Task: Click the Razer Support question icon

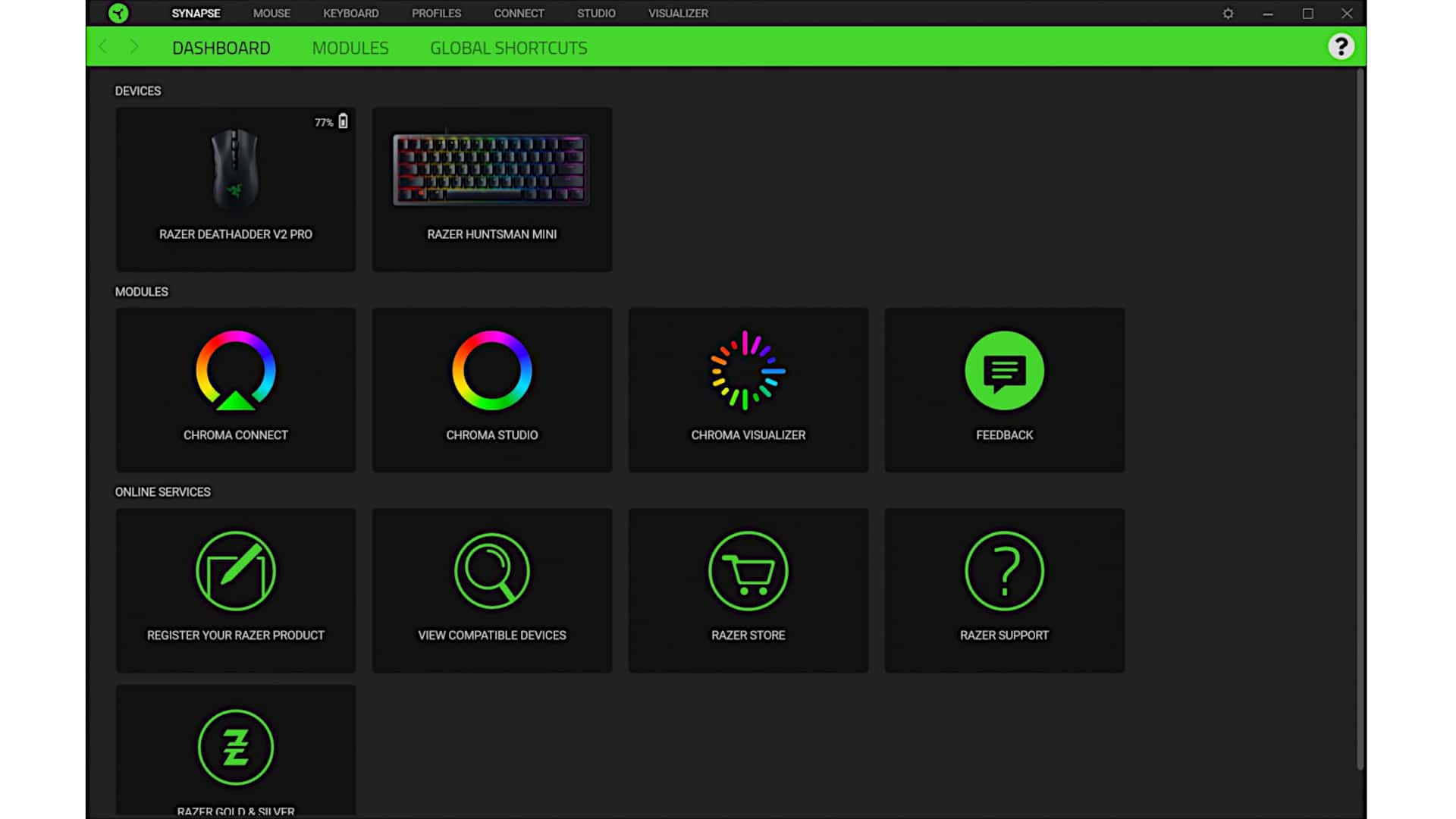Action: point(1004,570)
